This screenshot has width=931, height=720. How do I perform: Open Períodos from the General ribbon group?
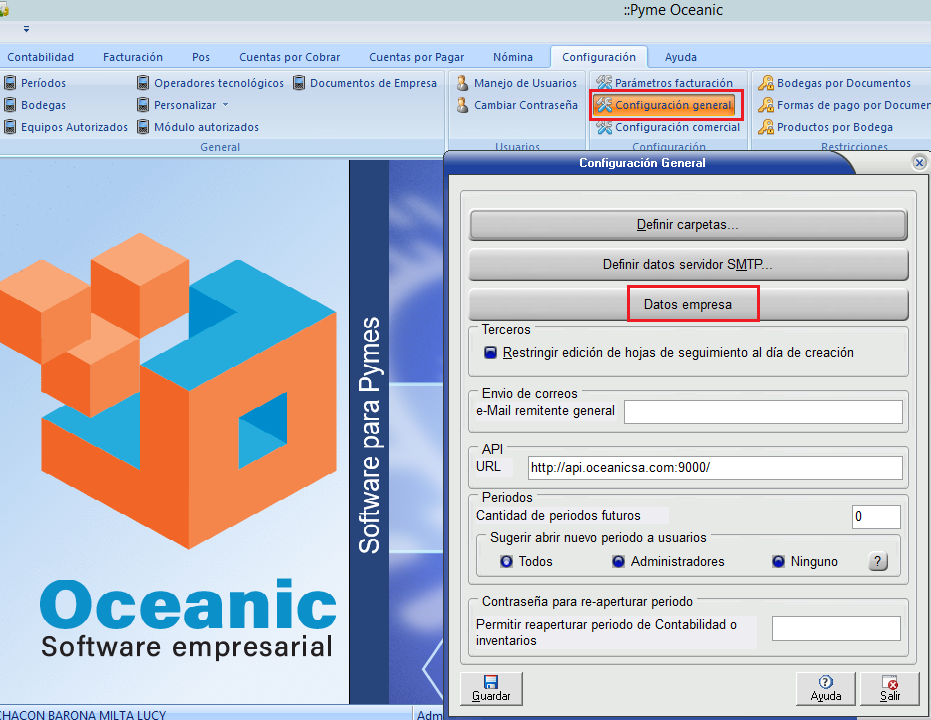tap(43, 83)
